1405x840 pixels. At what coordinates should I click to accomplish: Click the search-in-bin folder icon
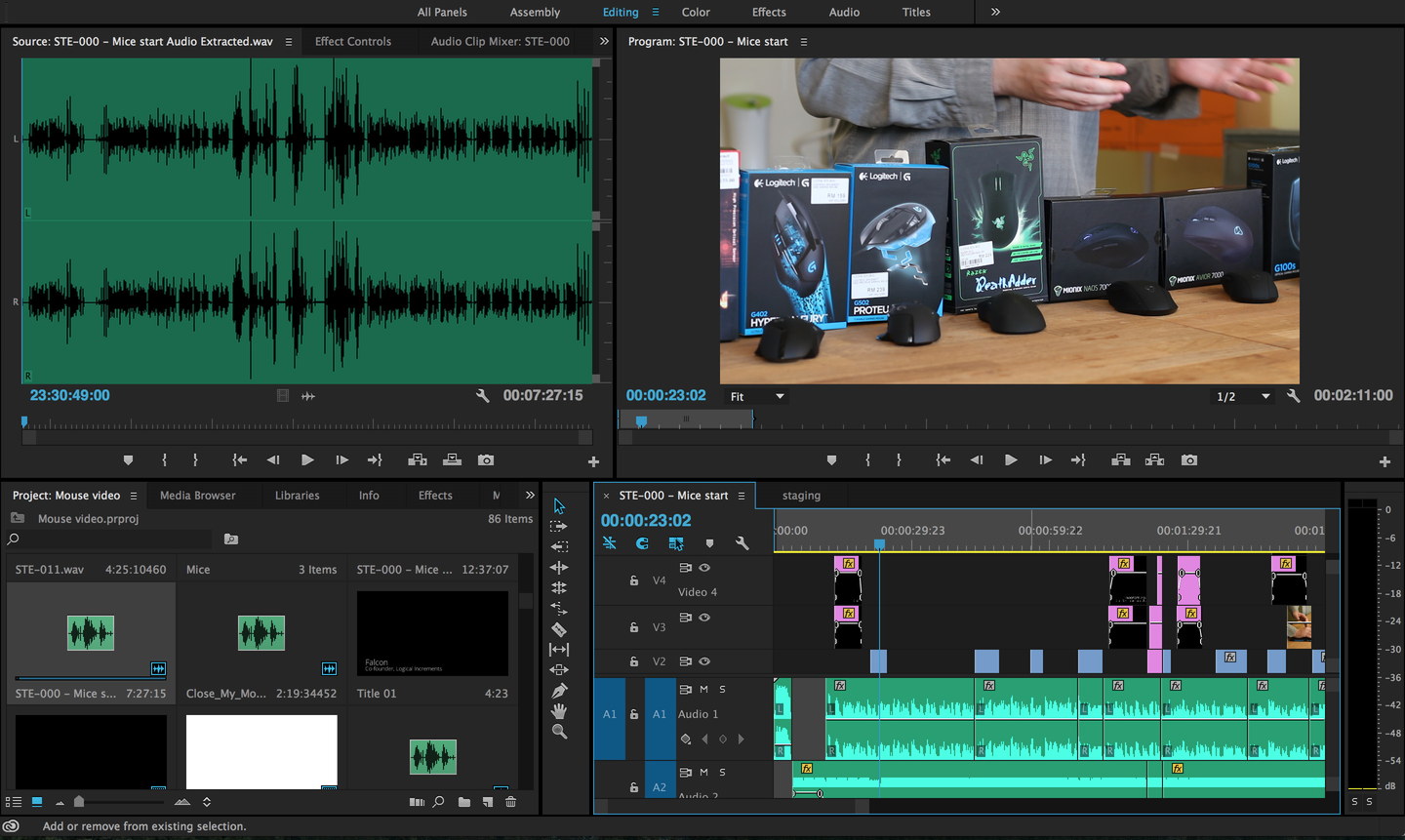click(230, 539)
